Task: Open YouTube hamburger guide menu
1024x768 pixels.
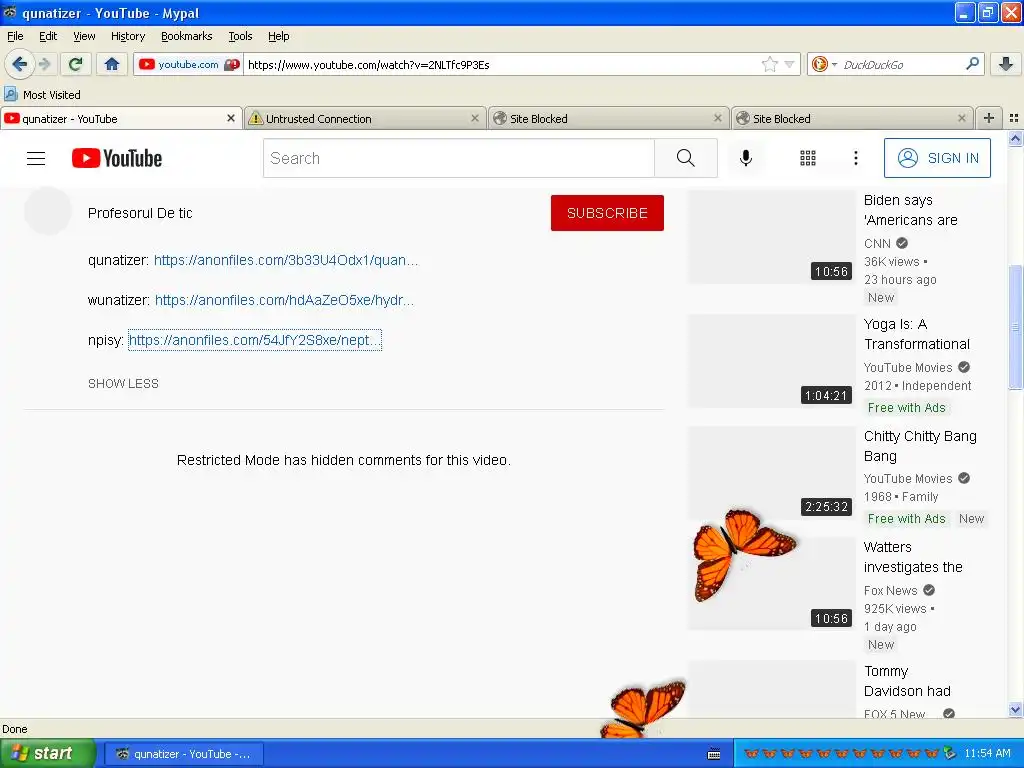Action: pos(36,158)
